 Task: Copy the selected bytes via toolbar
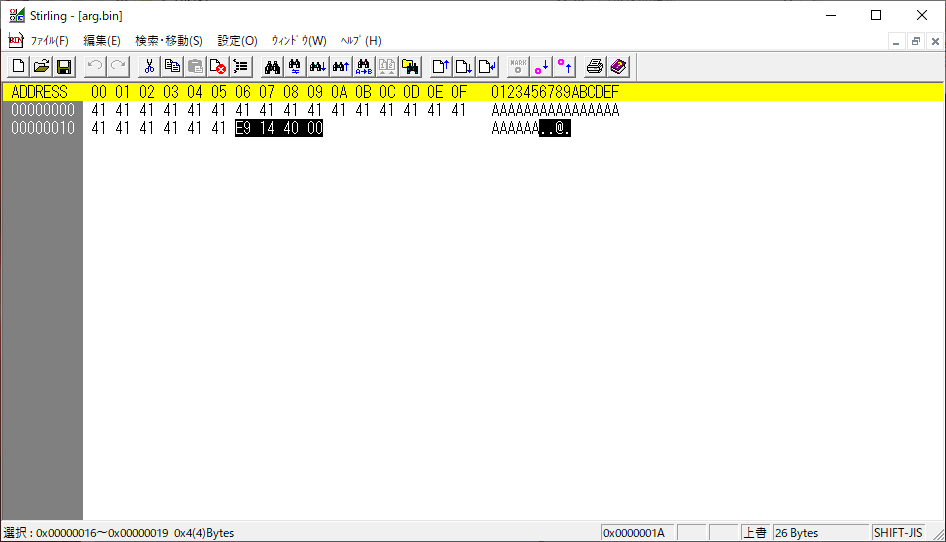tap(172, 67)
